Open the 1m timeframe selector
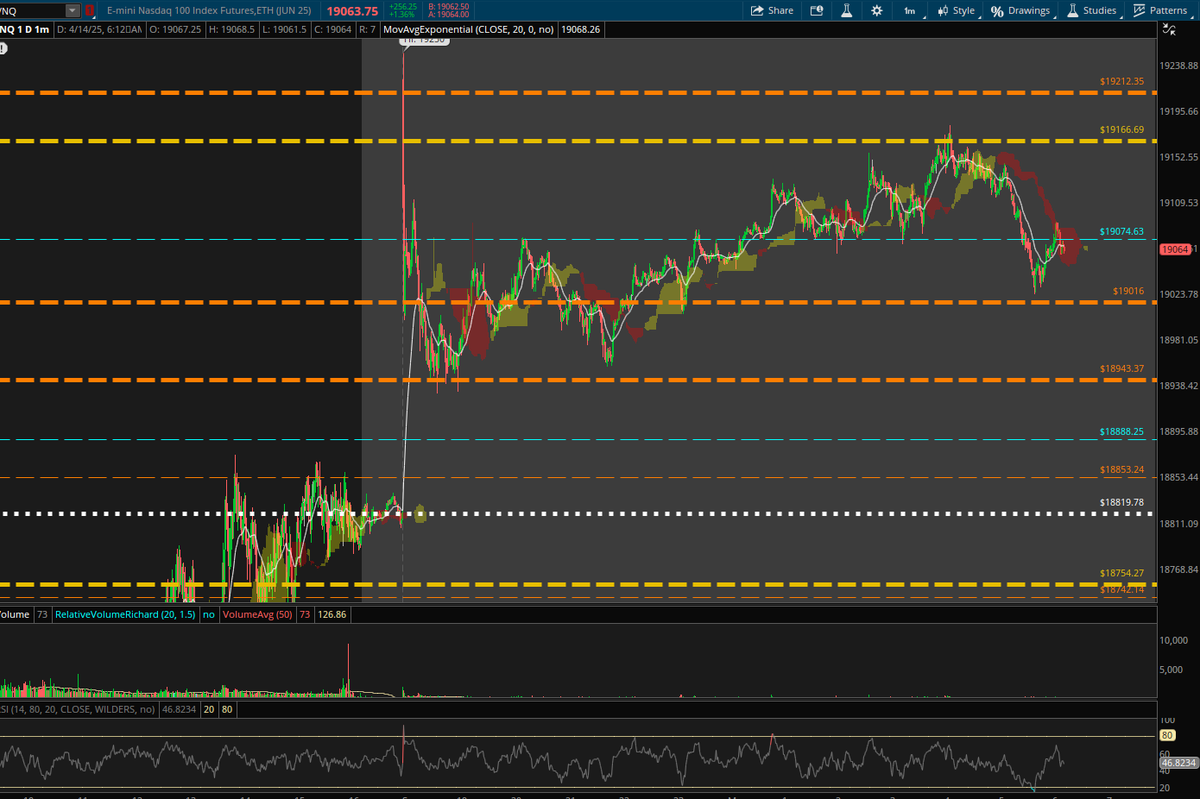This screenshot has height=799, width=1200. point(909,10)
